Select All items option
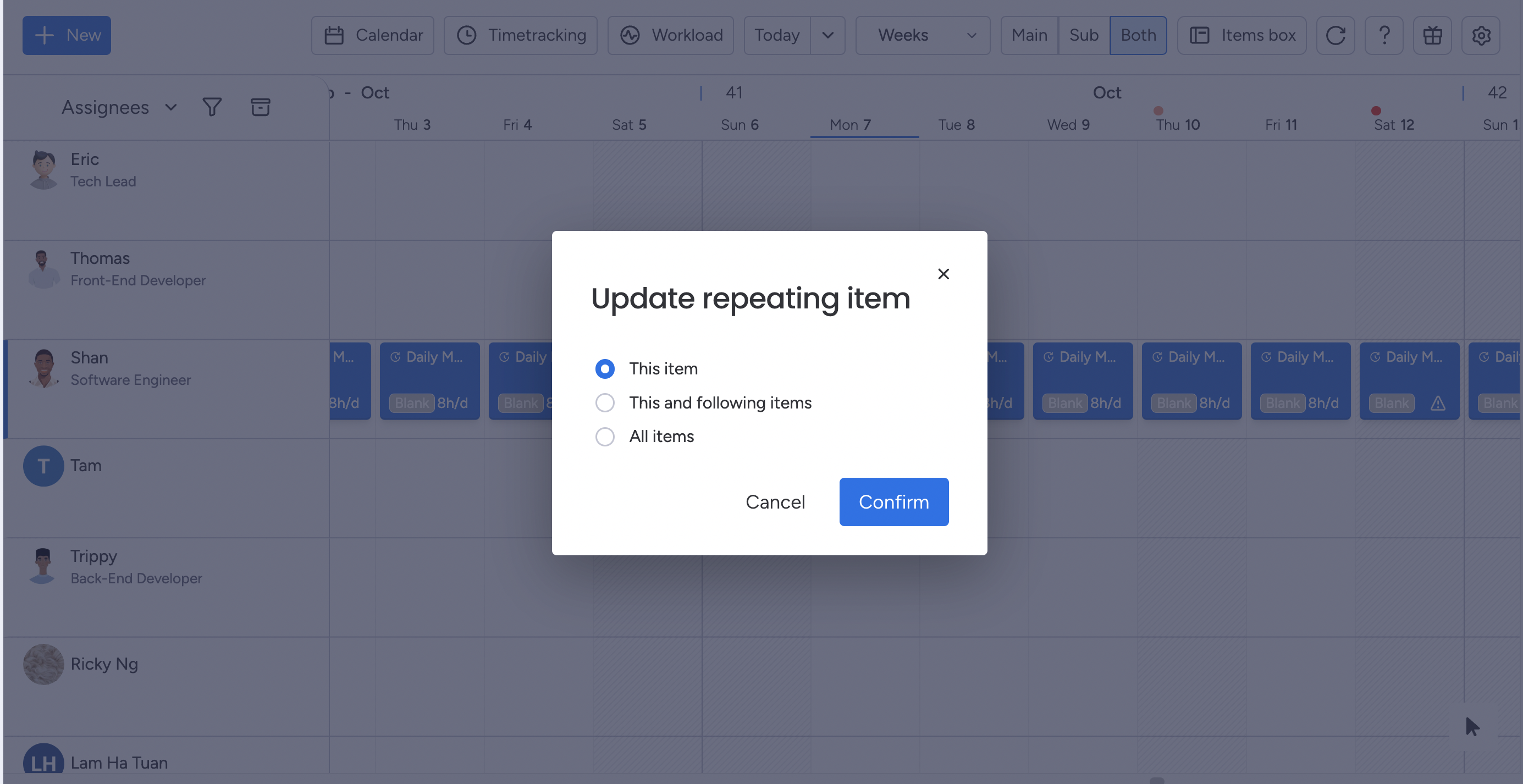The image size is (1523, 784). pyautogui.click(x=605, y=437)
